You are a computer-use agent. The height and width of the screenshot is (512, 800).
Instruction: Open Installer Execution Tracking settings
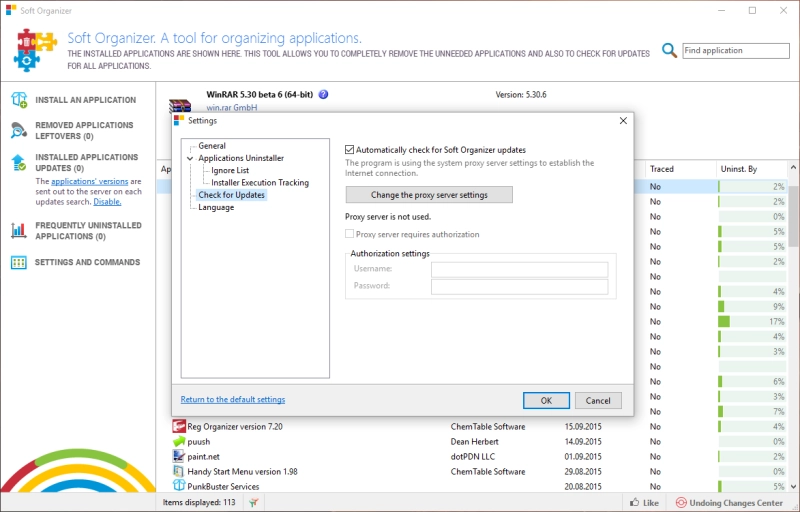point(260,183)
